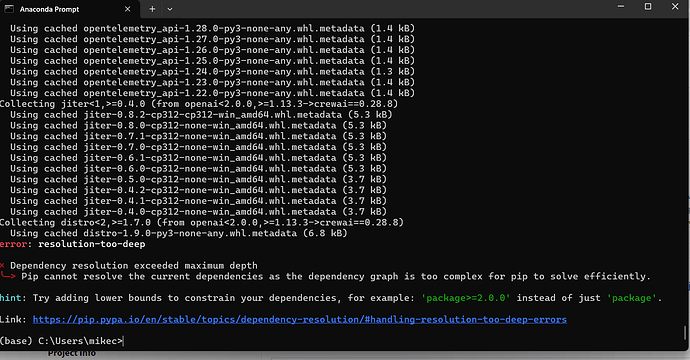This screenshot has width=690, height=360.
Task: Close the Anaconda Prompt tab
Action: tap(128, 9)
